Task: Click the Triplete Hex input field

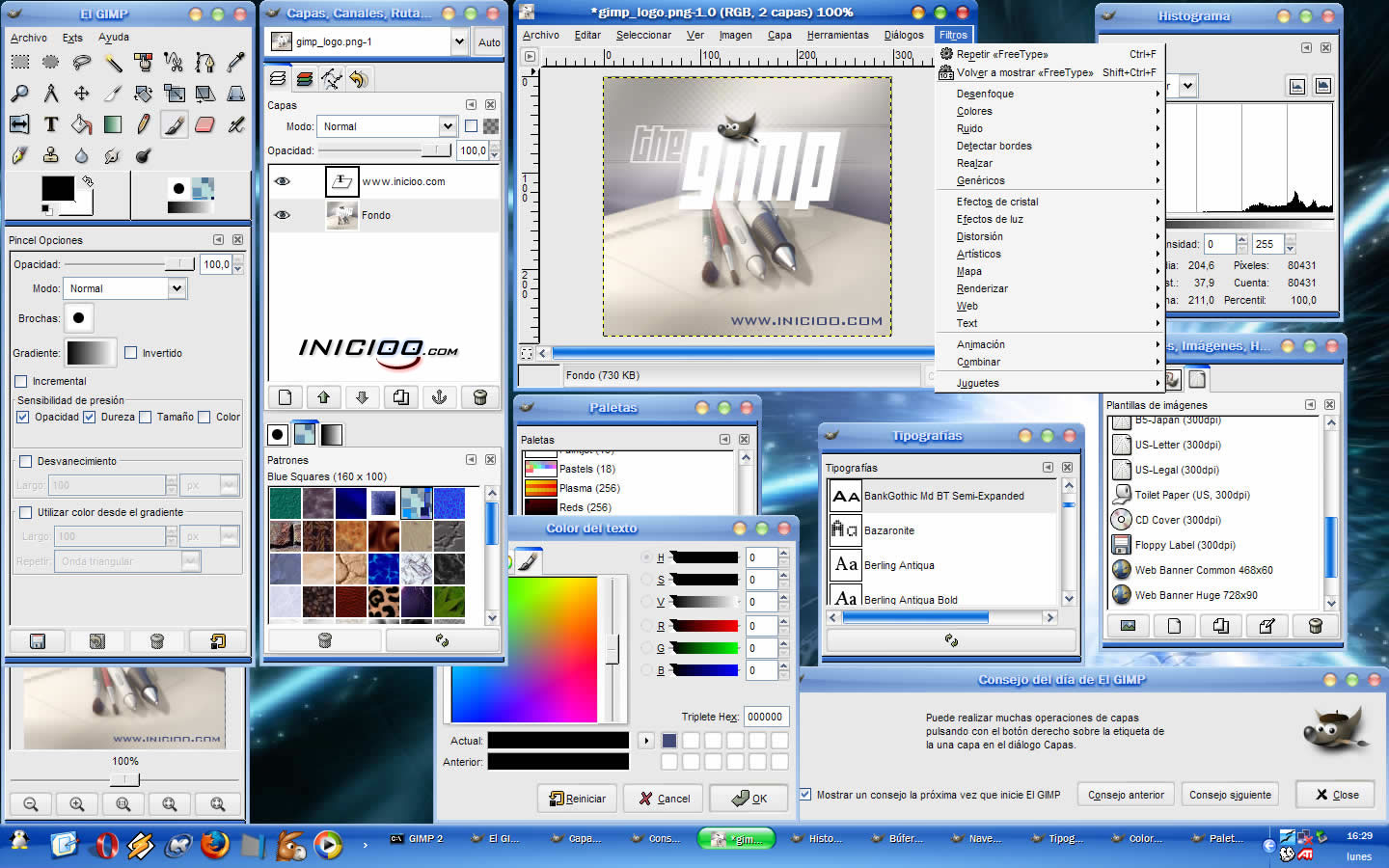Action: click(x=766, y=717)
